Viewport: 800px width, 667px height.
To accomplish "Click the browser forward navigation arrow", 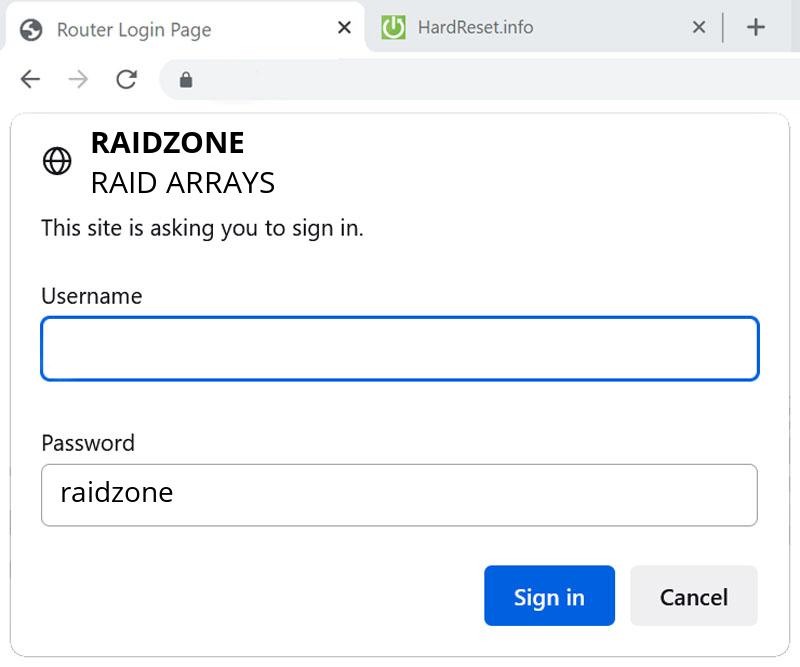I will click(78, 78).
